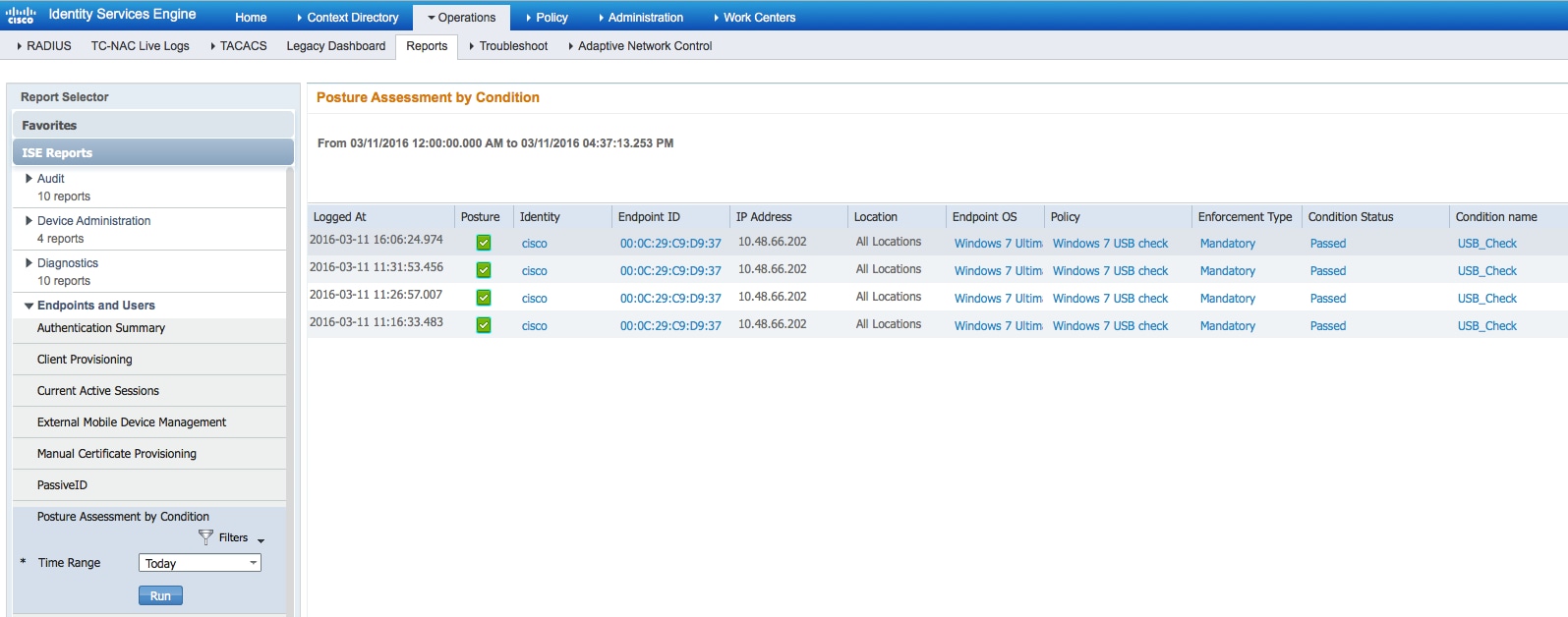
Task: Go to the Home tab
Action: click(251, 17)
